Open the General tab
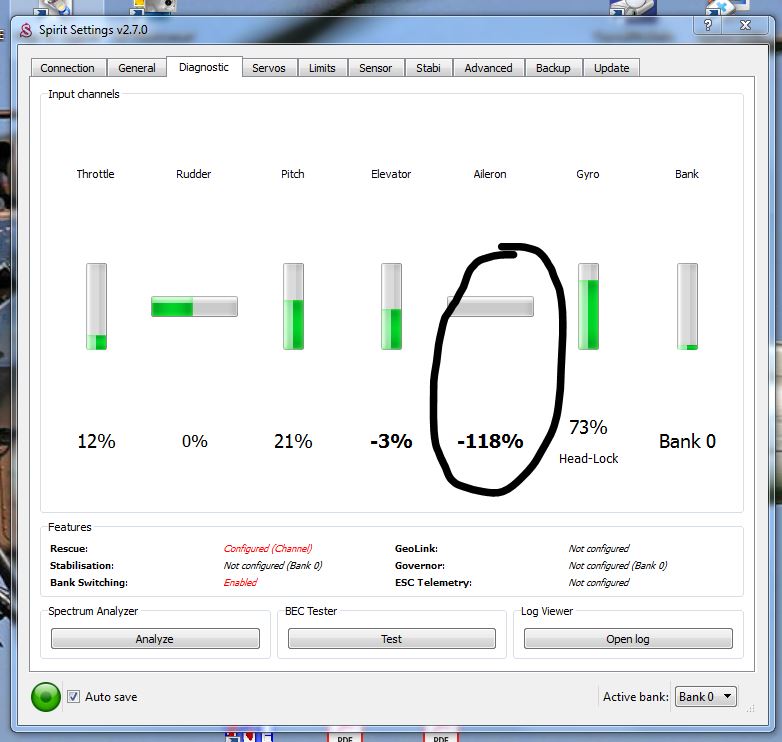 click(x=137, y=68)
